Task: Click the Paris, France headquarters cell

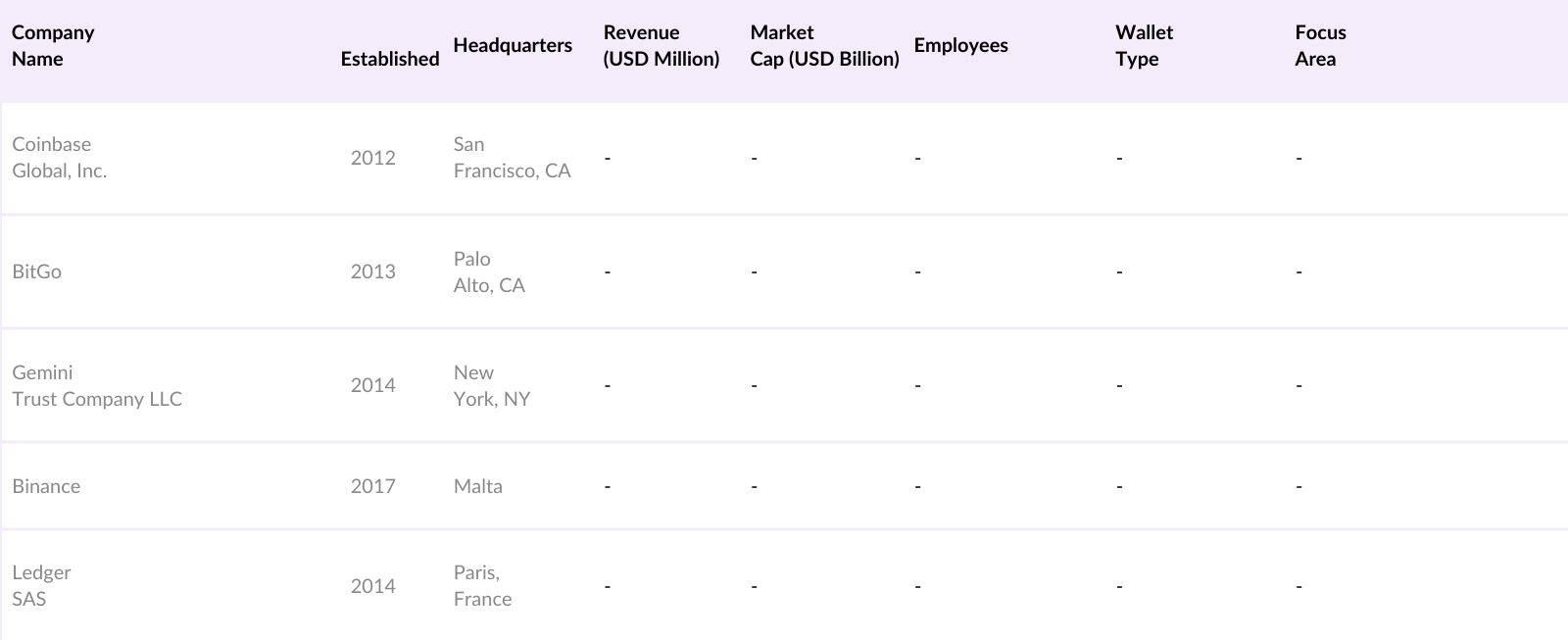Action: (x=482, y=585)
